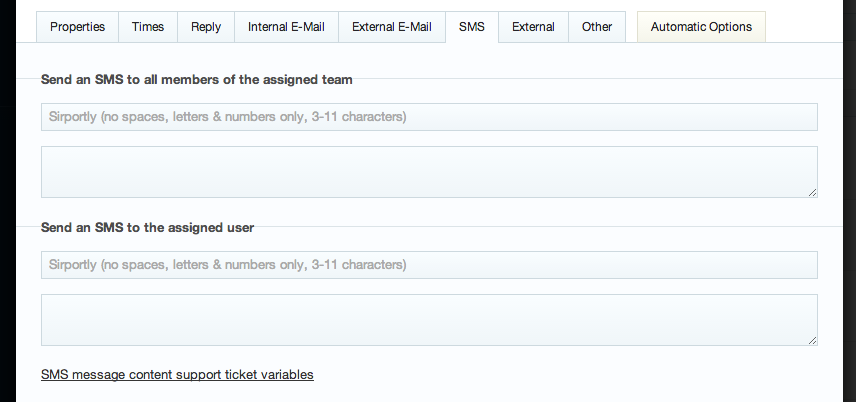856x402 pixels.
Task: Click the dark strip left of the dialog
Action: click(8, 218)
